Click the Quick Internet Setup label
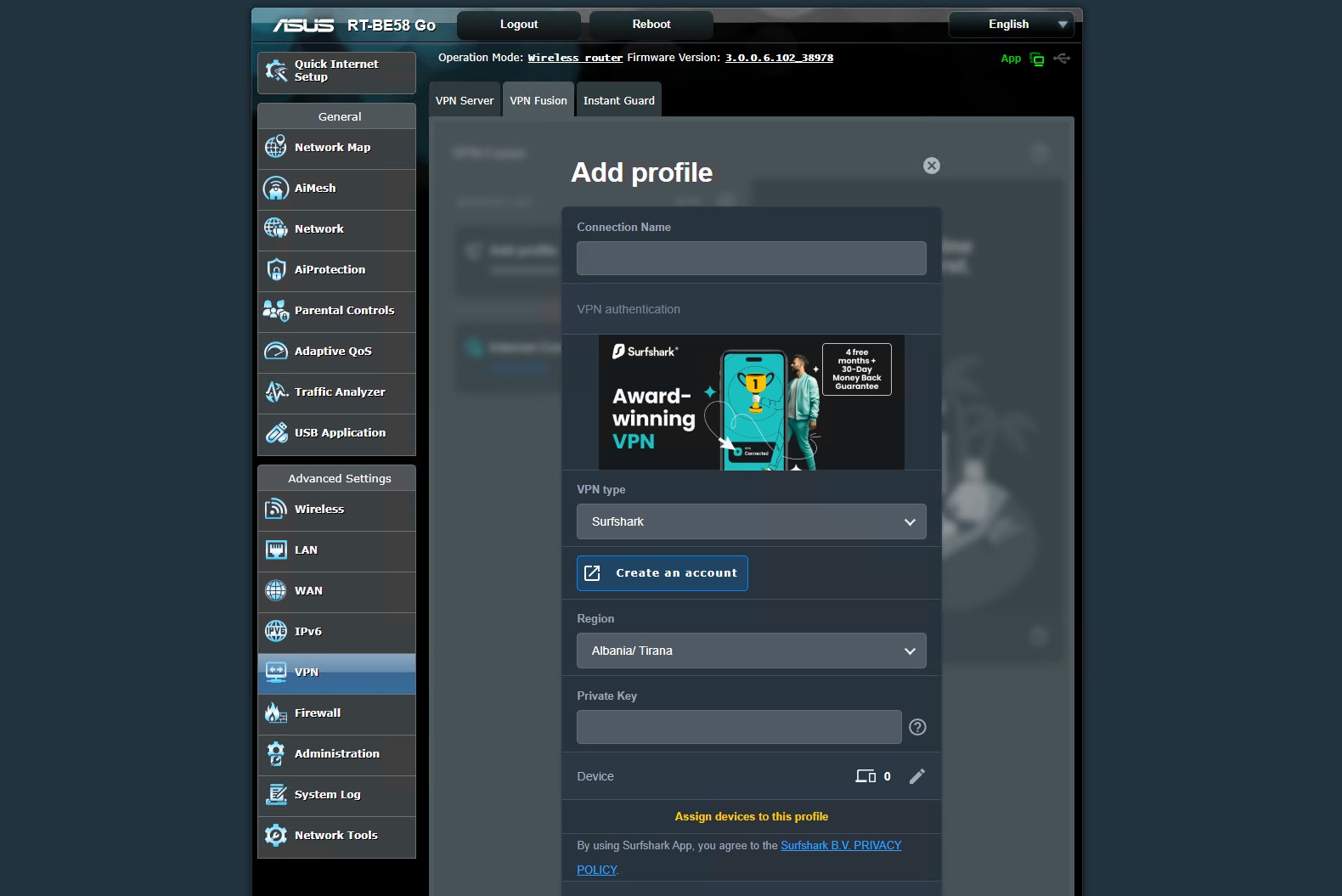 point(336,70)
